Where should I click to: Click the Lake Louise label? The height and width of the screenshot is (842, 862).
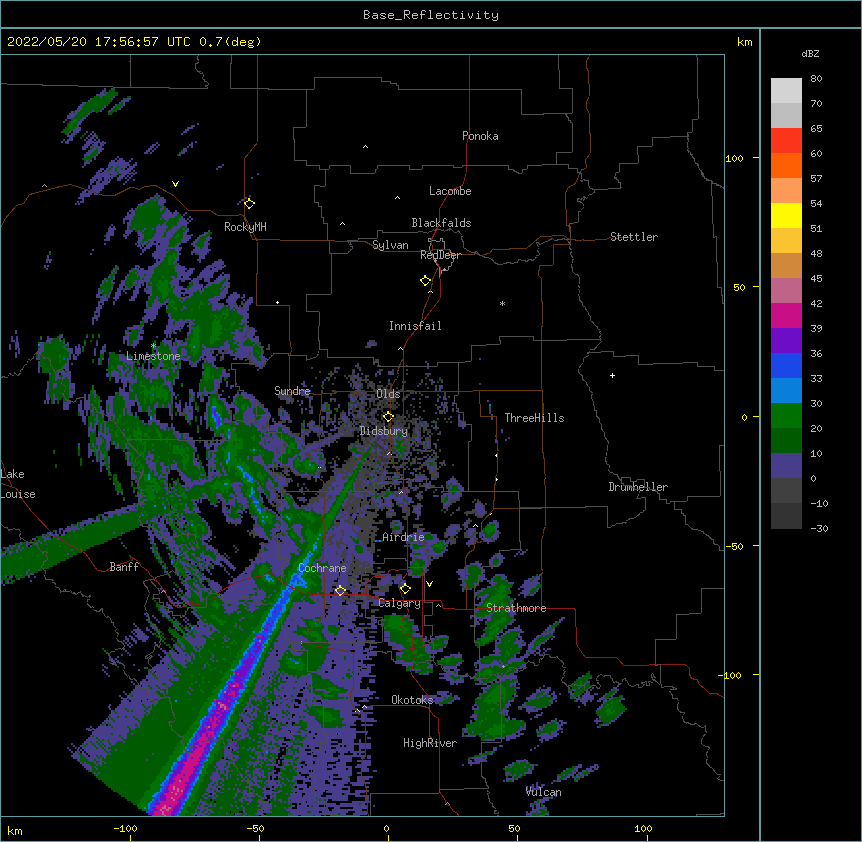click(x=18, y=484)
